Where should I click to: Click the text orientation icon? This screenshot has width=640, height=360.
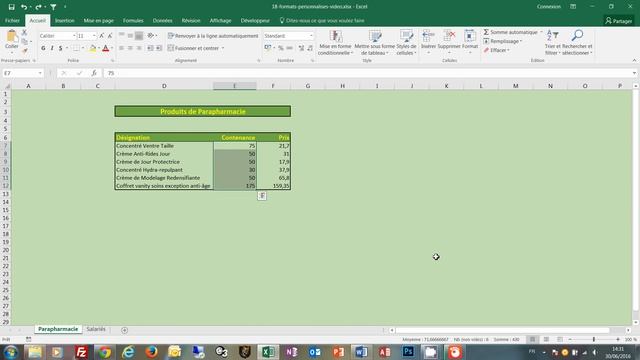coord(151,36)
